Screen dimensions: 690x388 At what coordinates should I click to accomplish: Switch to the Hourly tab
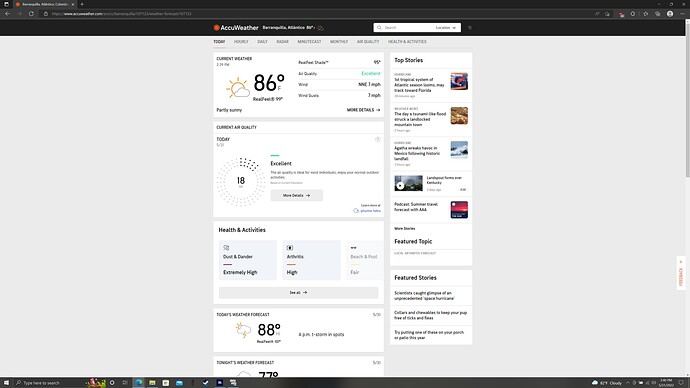241,42
